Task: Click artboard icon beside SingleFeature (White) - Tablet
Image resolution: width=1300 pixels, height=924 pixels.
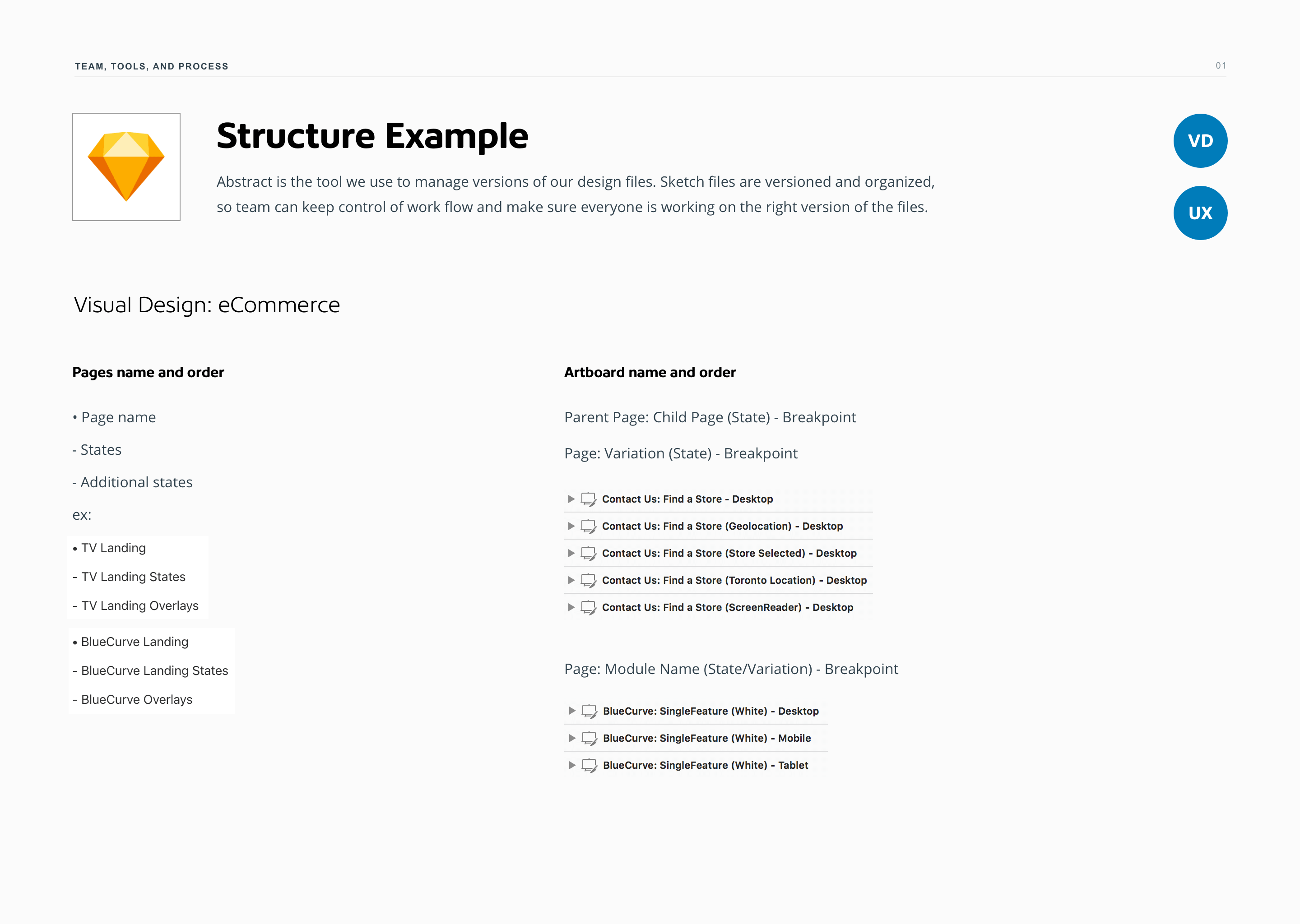Action: (589, 765)
